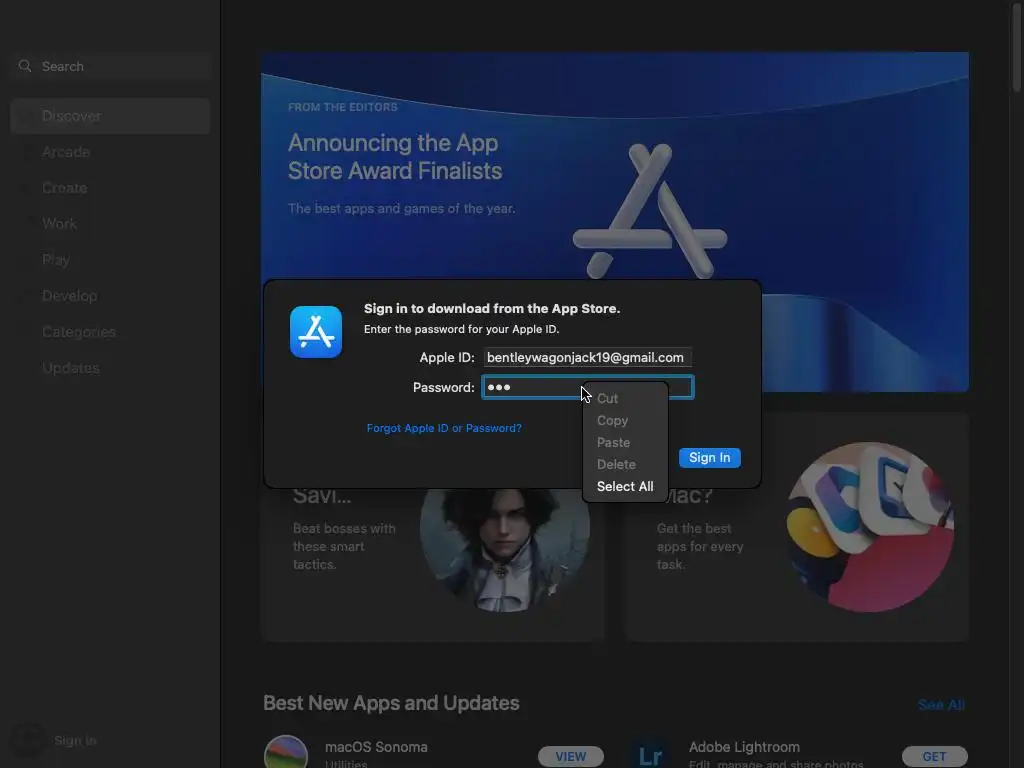This screenshot has height=768, width=1024.
Task: Click GET button for Adobe Lightroom
Action: [x=935, y=756]
